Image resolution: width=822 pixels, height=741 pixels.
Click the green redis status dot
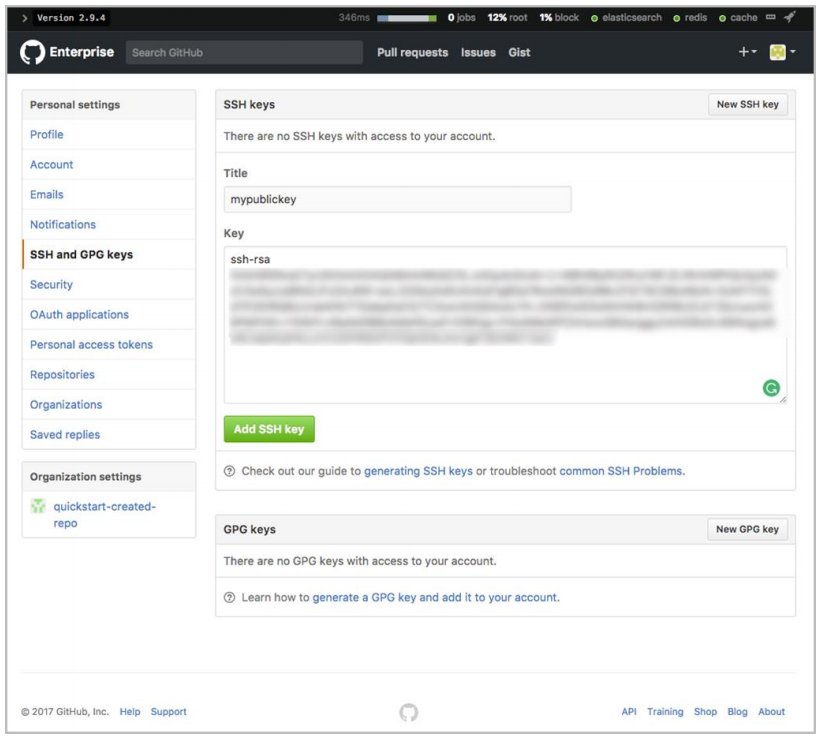[x=676, y=18]
